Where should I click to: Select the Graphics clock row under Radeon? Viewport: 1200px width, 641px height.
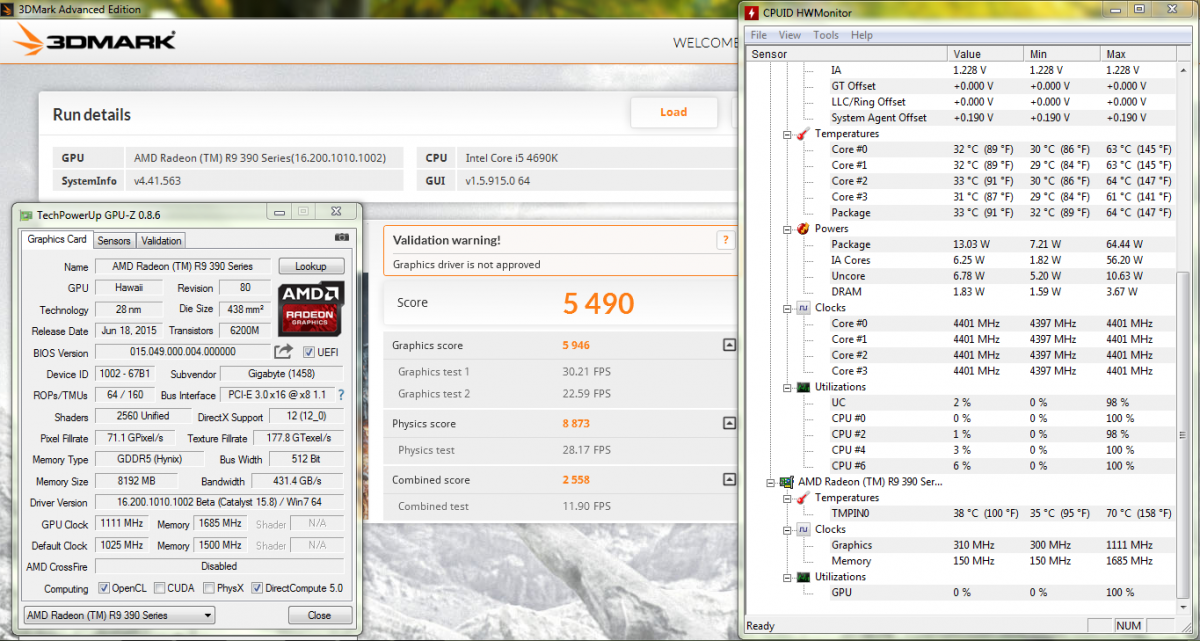[960, 546]
